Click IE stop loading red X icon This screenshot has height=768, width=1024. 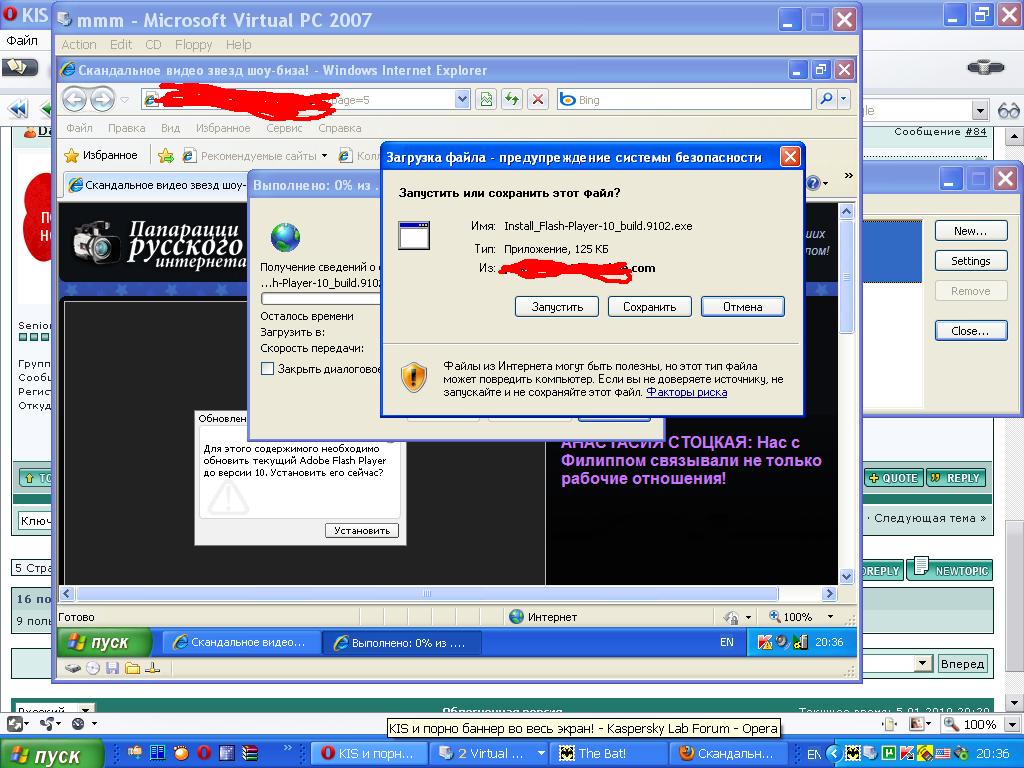tap(537, 99)
